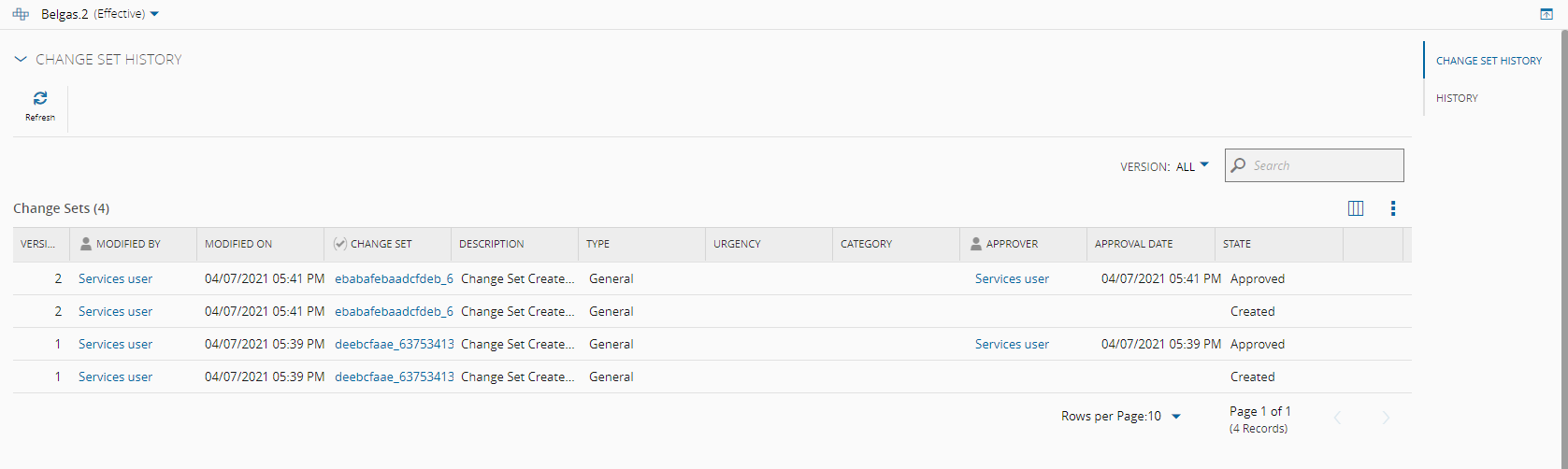Open the Belgas.2 Effective dropdown arrow

click(154, 14)
